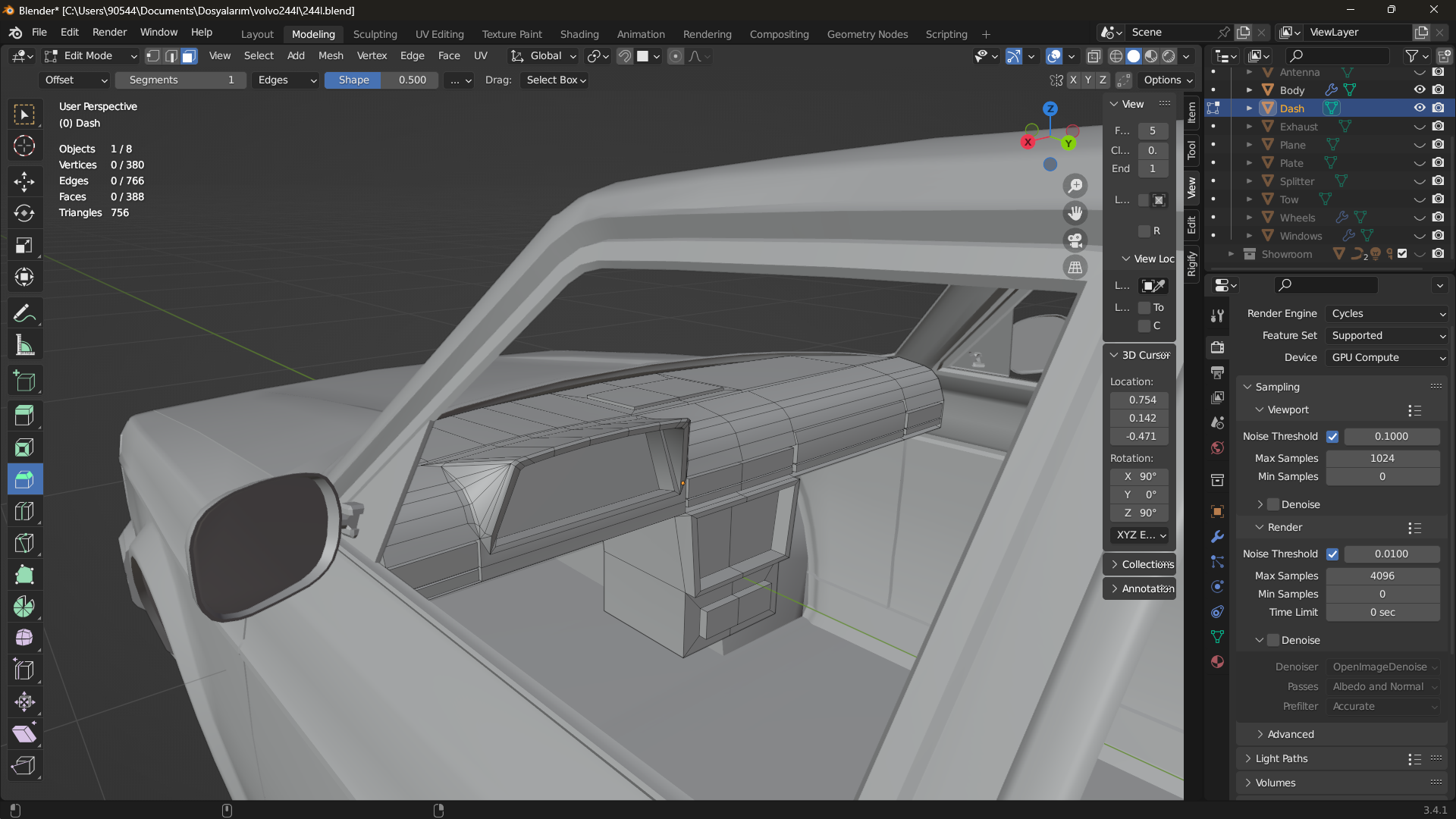Switch to the Sculpting workspace tab
Image resolution: width=1456 pixels, height=819 pixels.
[x=375, y=34]
